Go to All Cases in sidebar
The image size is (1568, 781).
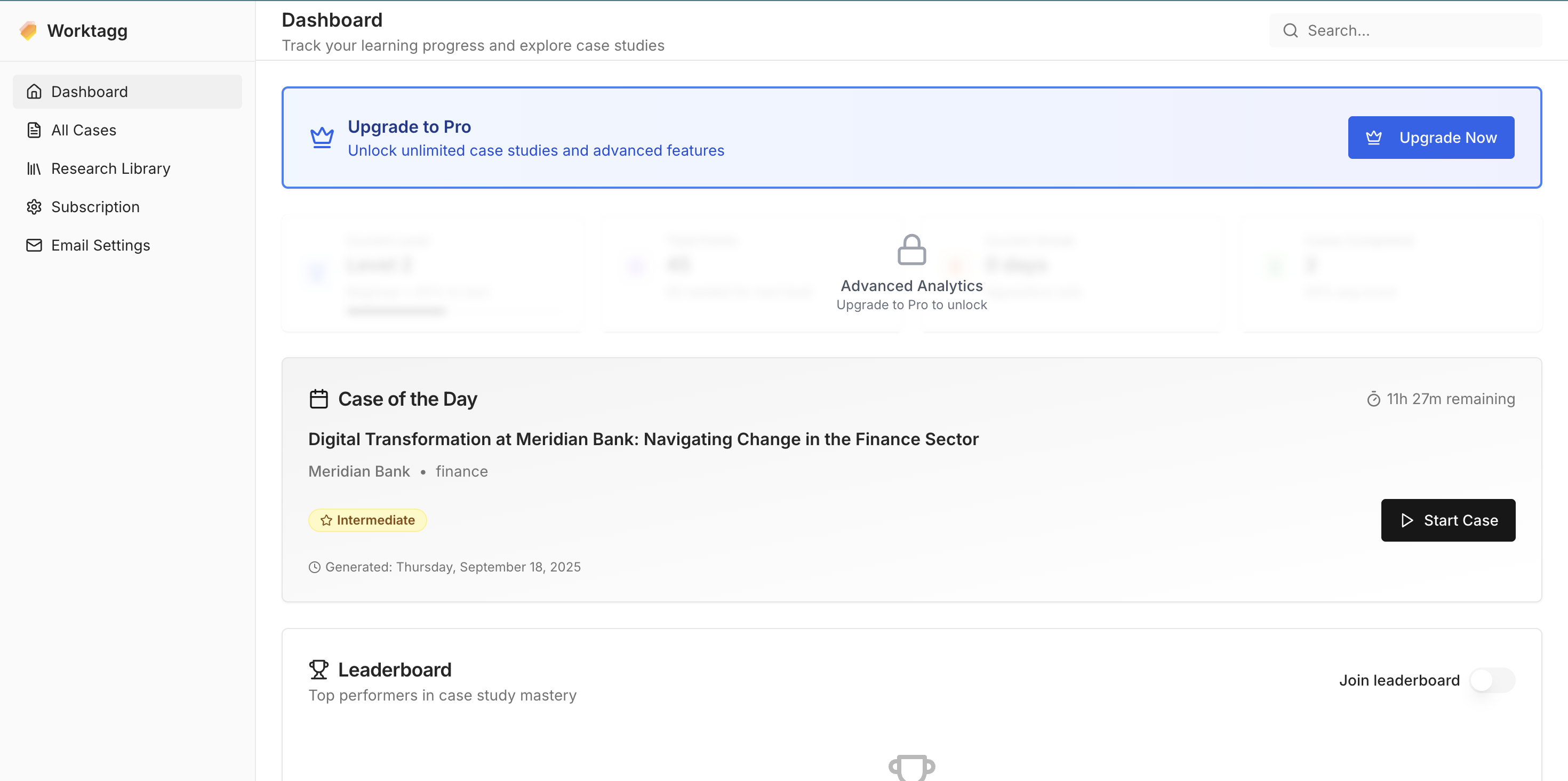coord(83,130)
